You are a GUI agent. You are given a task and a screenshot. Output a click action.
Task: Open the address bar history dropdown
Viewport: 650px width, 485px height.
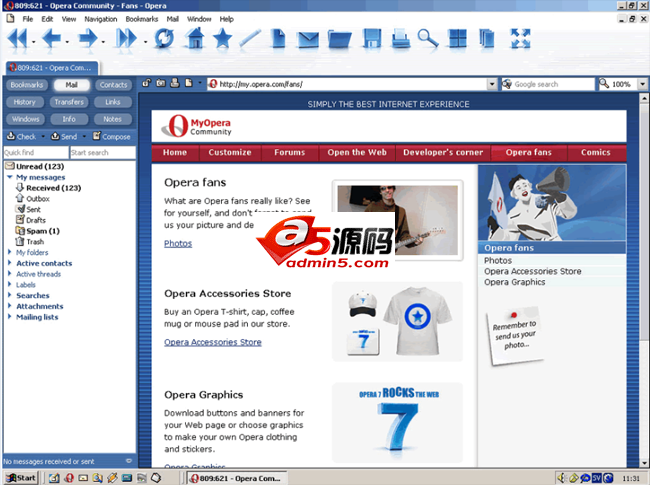pyautogui.click(x=492, y=84)
